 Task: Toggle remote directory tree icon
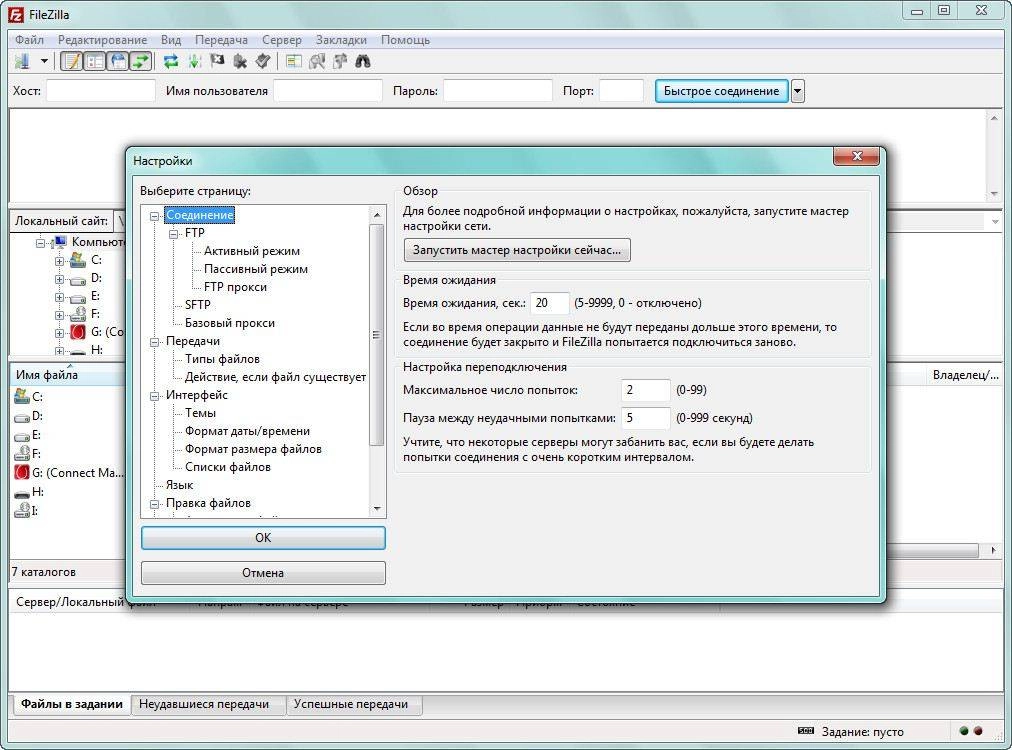118,62
